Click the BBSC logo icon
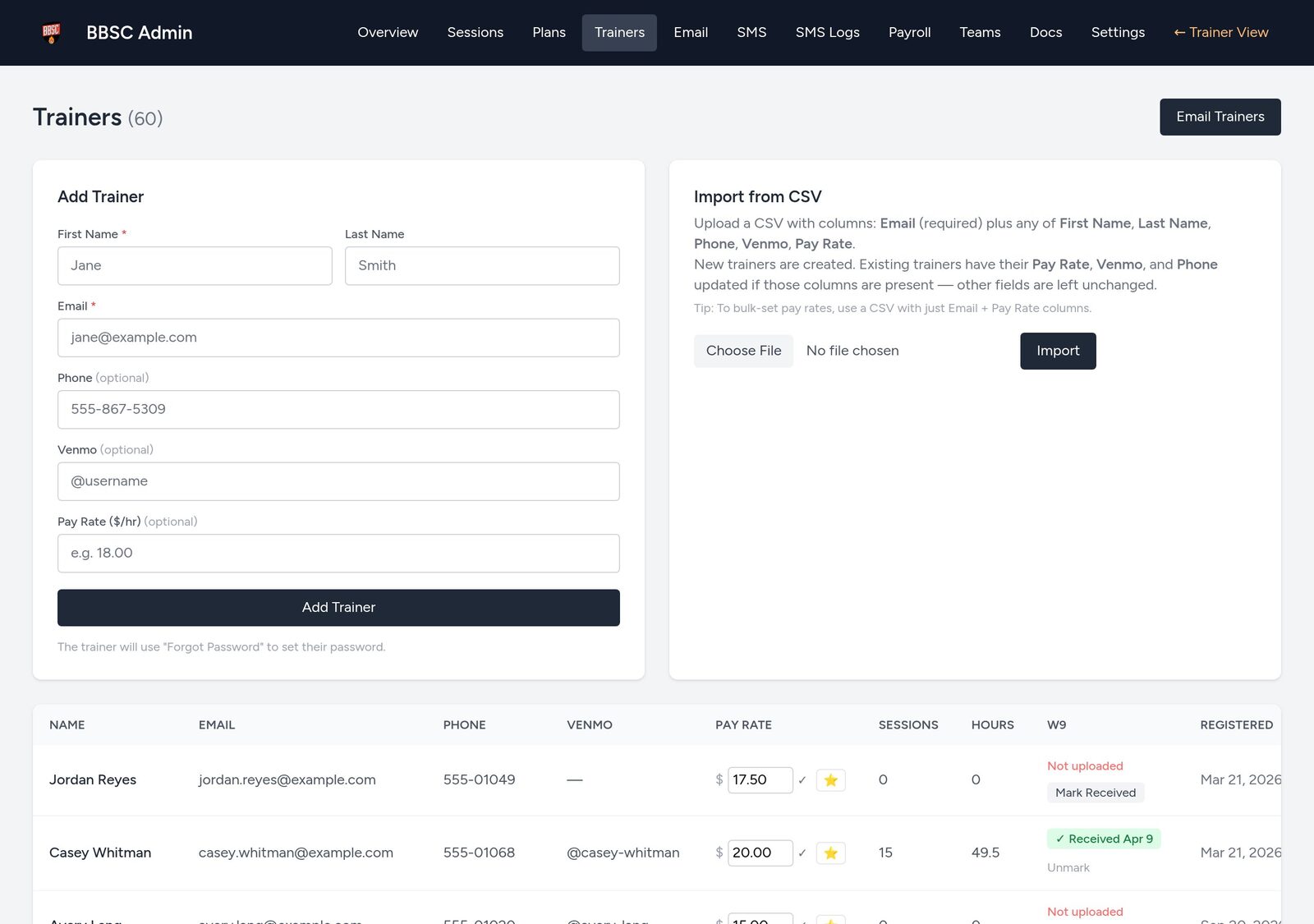1314x924 pixels. [51, 33]
